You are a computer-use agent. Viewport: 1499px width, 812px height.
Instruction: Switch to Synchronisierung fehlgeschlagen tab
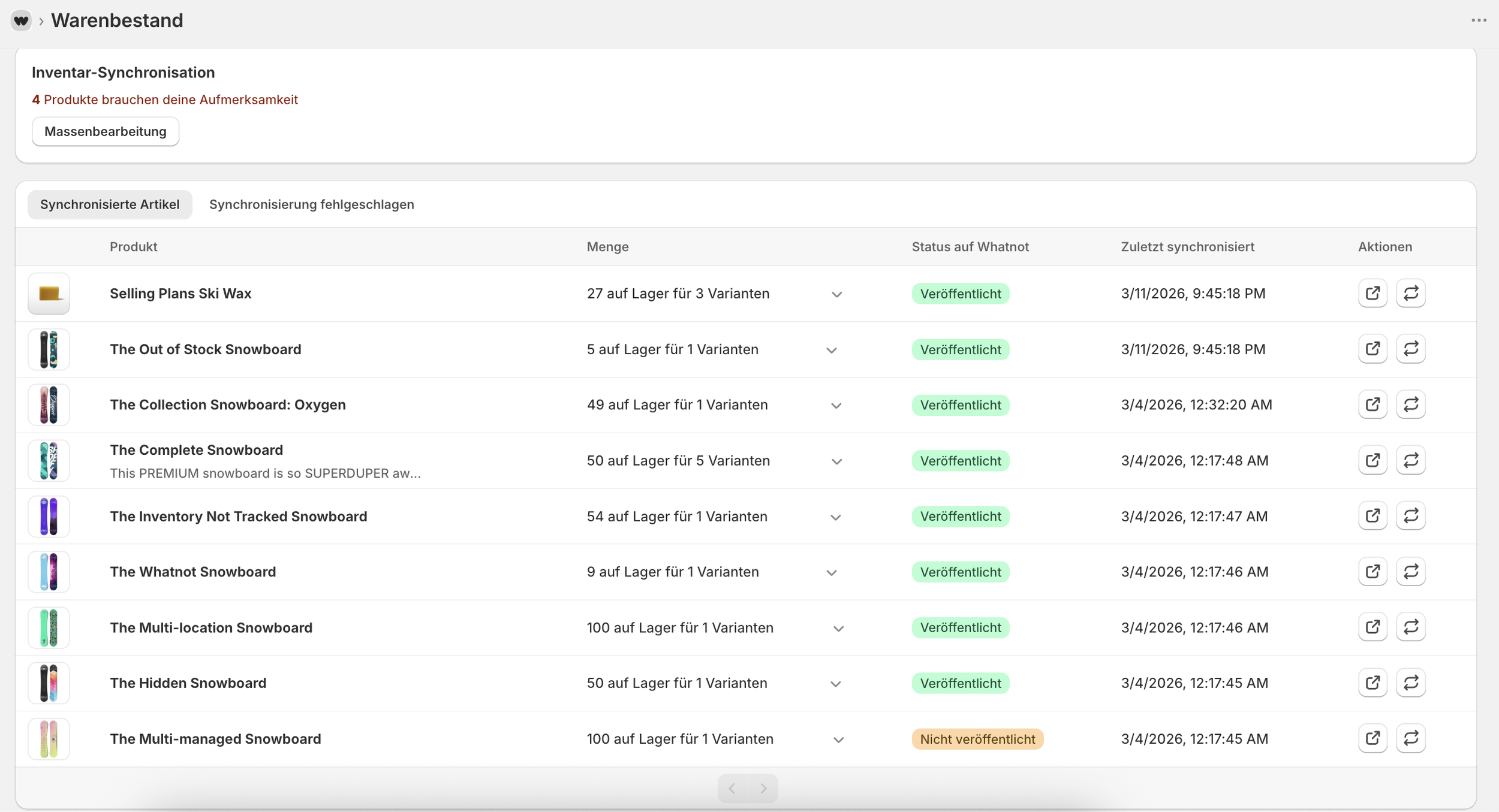pos(311,204)
